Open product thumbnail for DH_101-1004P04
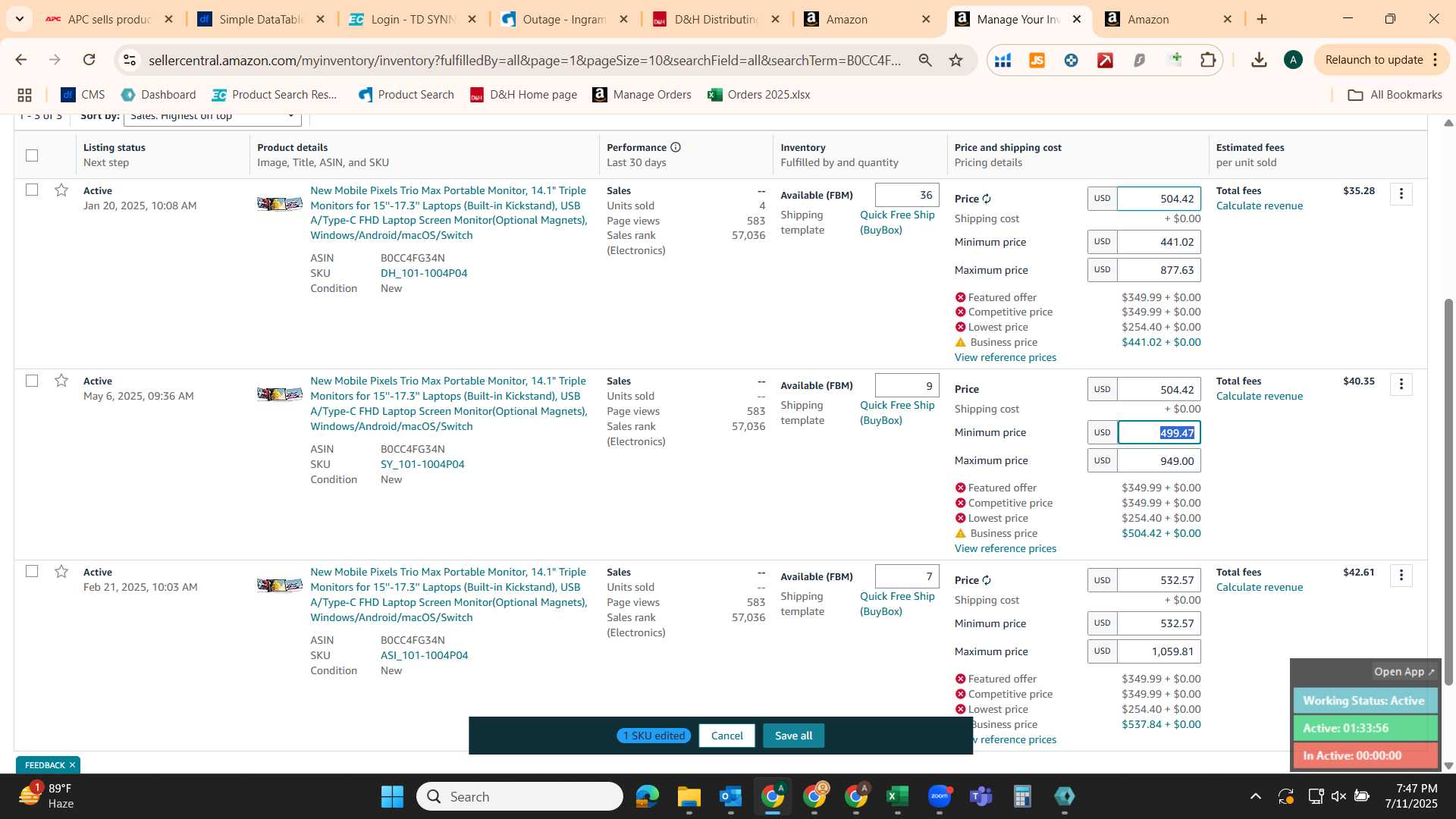Screen dimensions: 1456x819 tap(280, 203)
